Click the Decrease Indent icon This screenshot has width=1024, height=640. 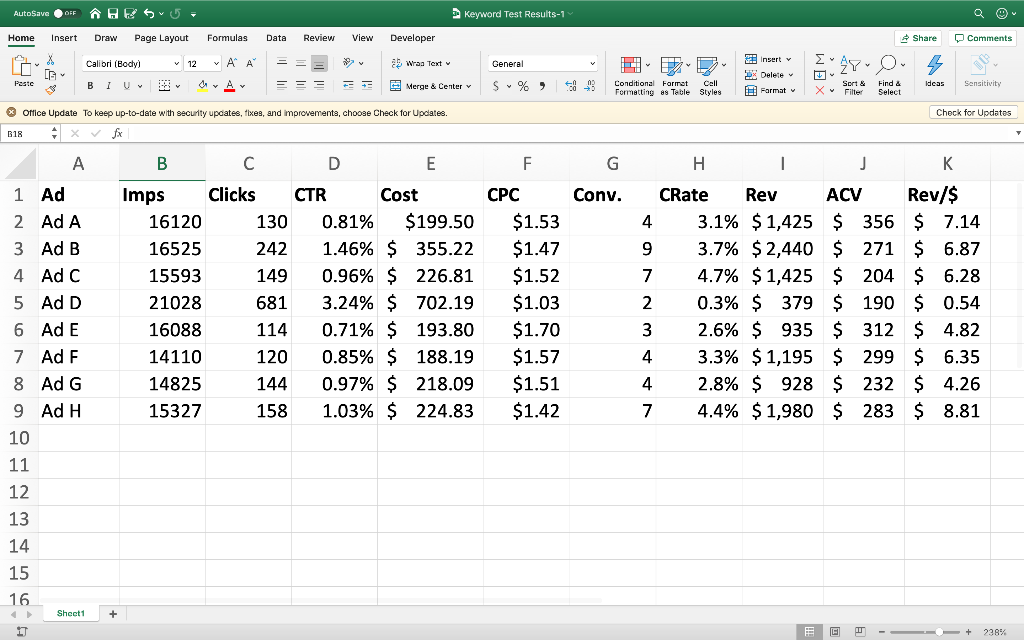348,86
